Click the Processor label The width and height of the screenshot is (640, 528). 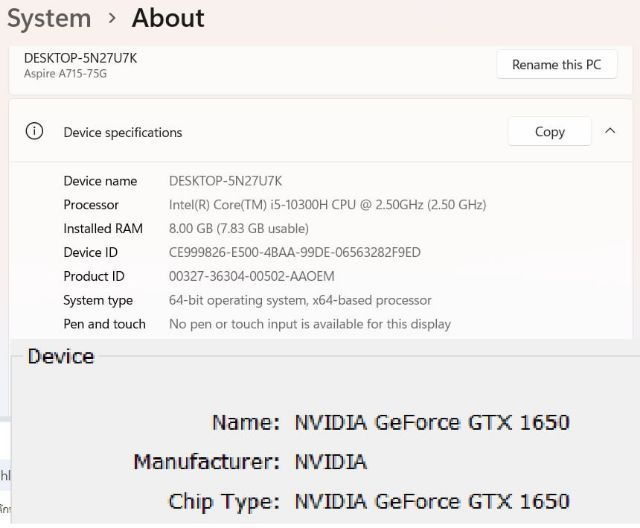click(x=91, y=204)
